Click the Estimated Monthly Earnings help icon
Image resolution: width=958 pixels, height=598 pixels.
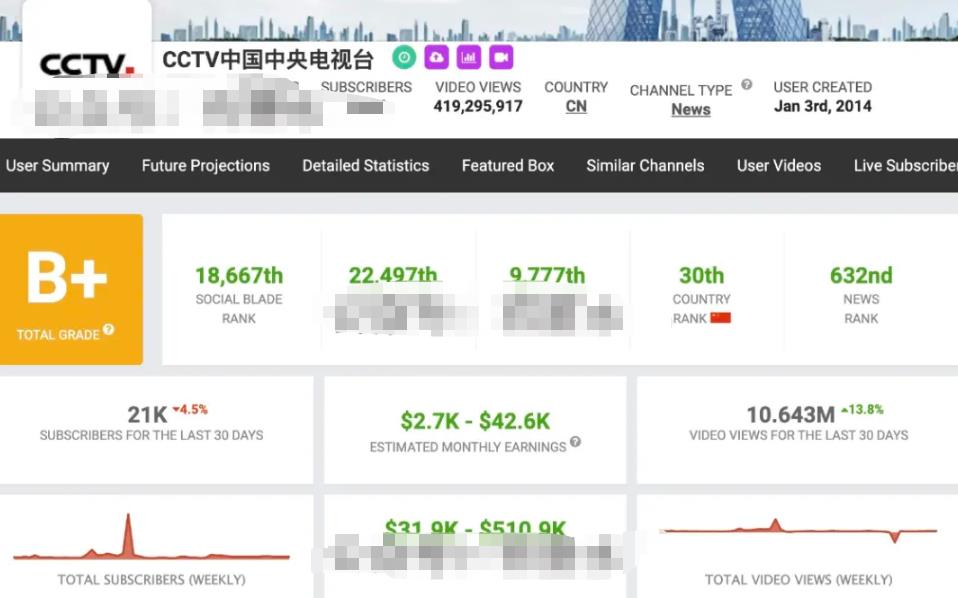[575, 442]
